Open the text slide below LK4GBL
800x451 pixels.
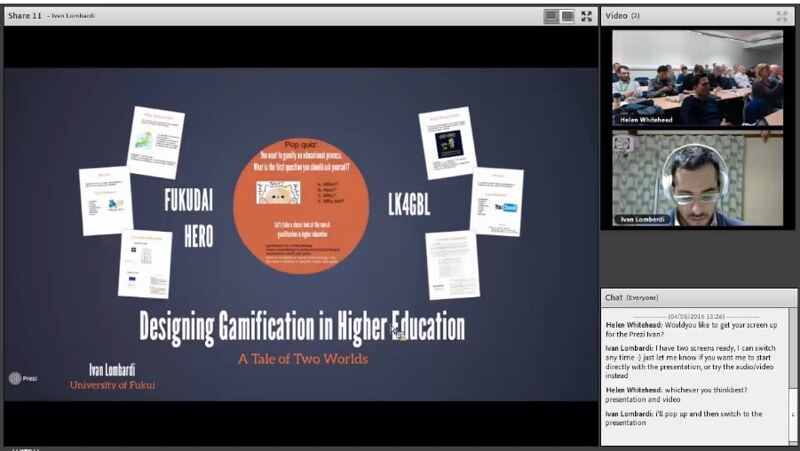click(x=453, y=264)
